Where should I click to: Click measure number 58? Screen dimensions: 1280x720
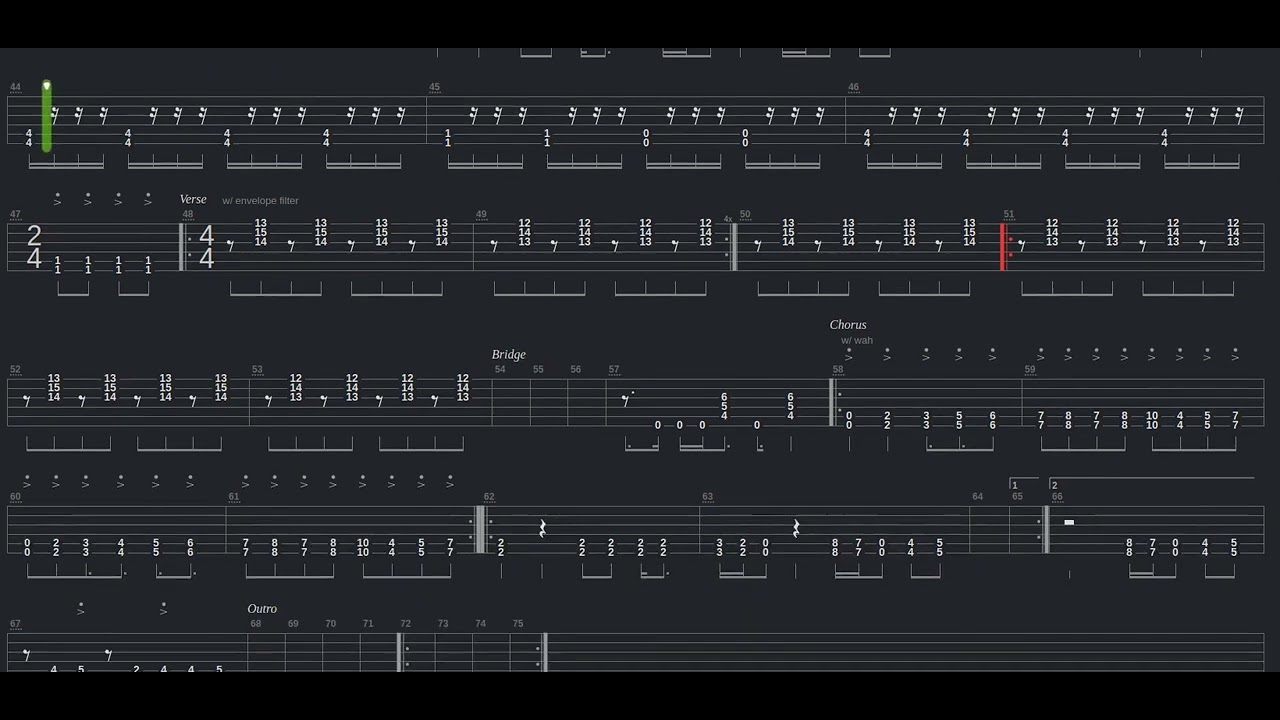838,369
